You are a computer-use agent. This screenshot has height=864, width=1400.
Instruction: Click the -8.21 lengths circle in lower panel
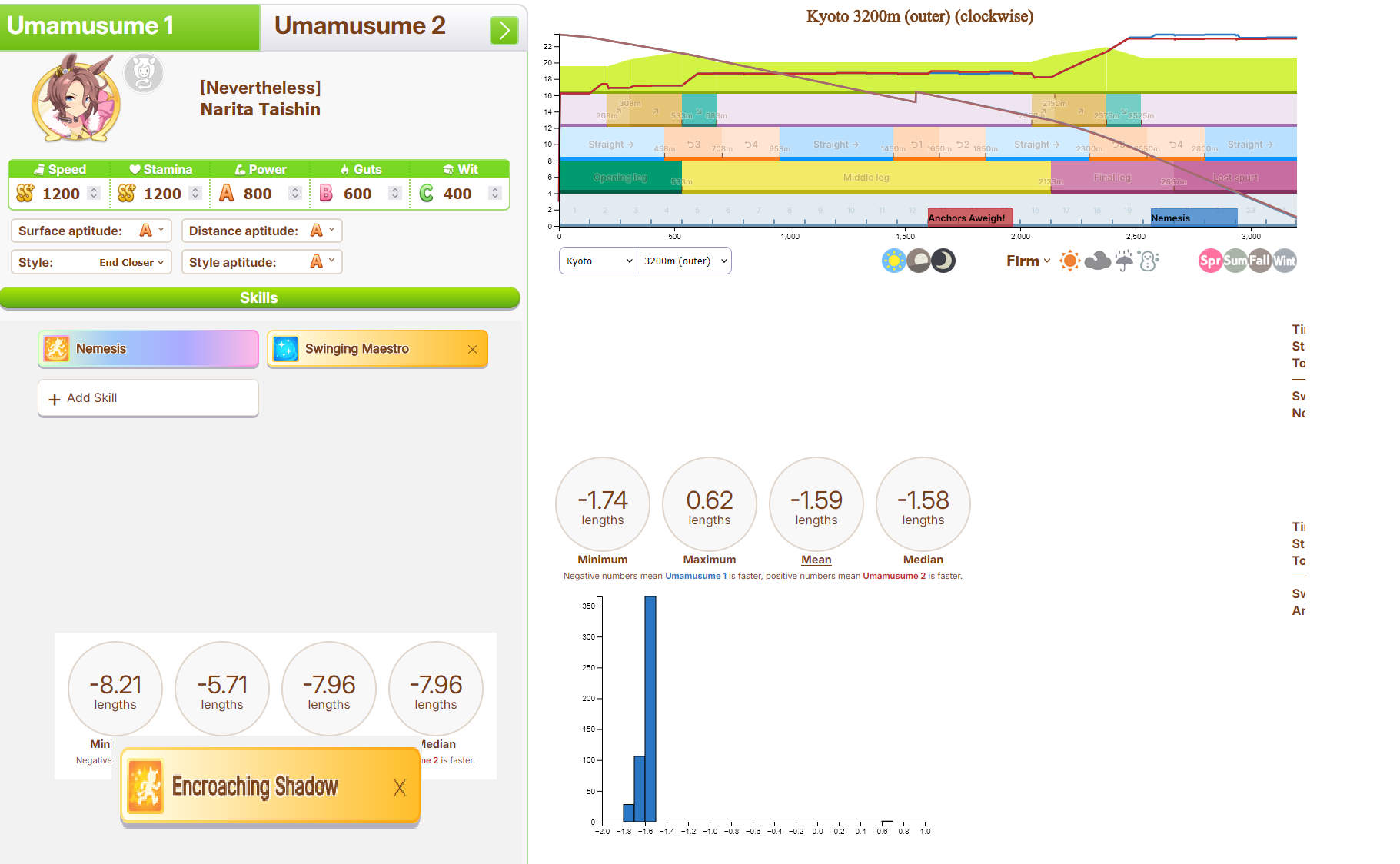point(115,689)
